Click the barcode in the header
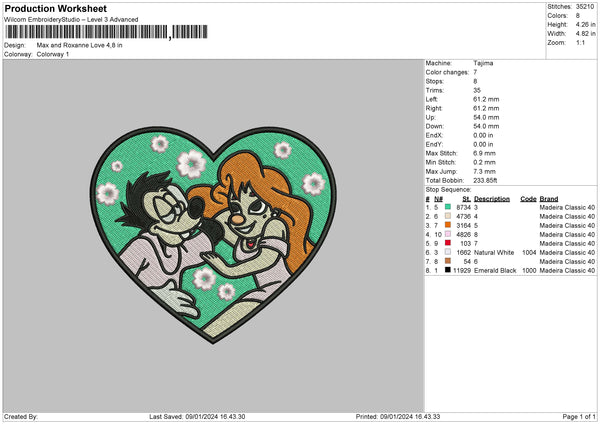The width and height of the screenshot is (600, 424). point(106,32)
